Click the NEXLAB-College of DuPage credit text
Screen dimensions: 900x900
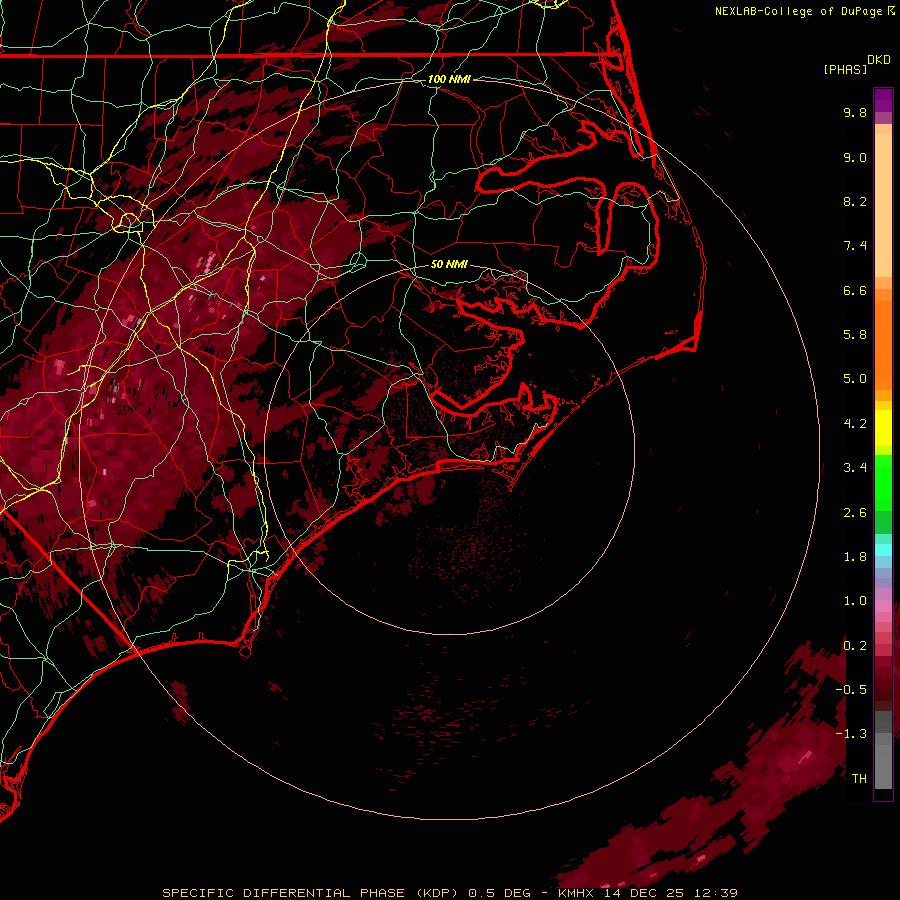click(x=798, y=11)
